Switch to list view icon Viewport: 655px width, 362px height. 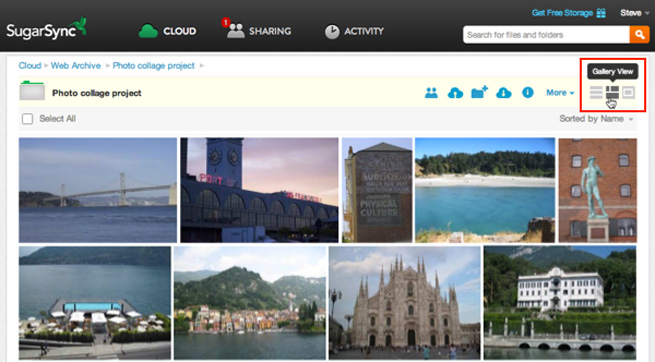[x=596, y=92]
